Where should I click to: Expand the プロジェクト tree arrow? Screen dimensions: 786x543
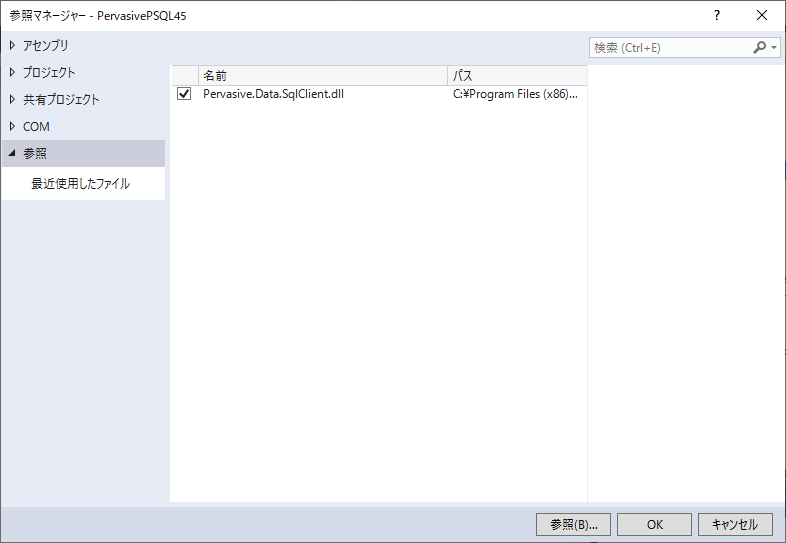13,72
